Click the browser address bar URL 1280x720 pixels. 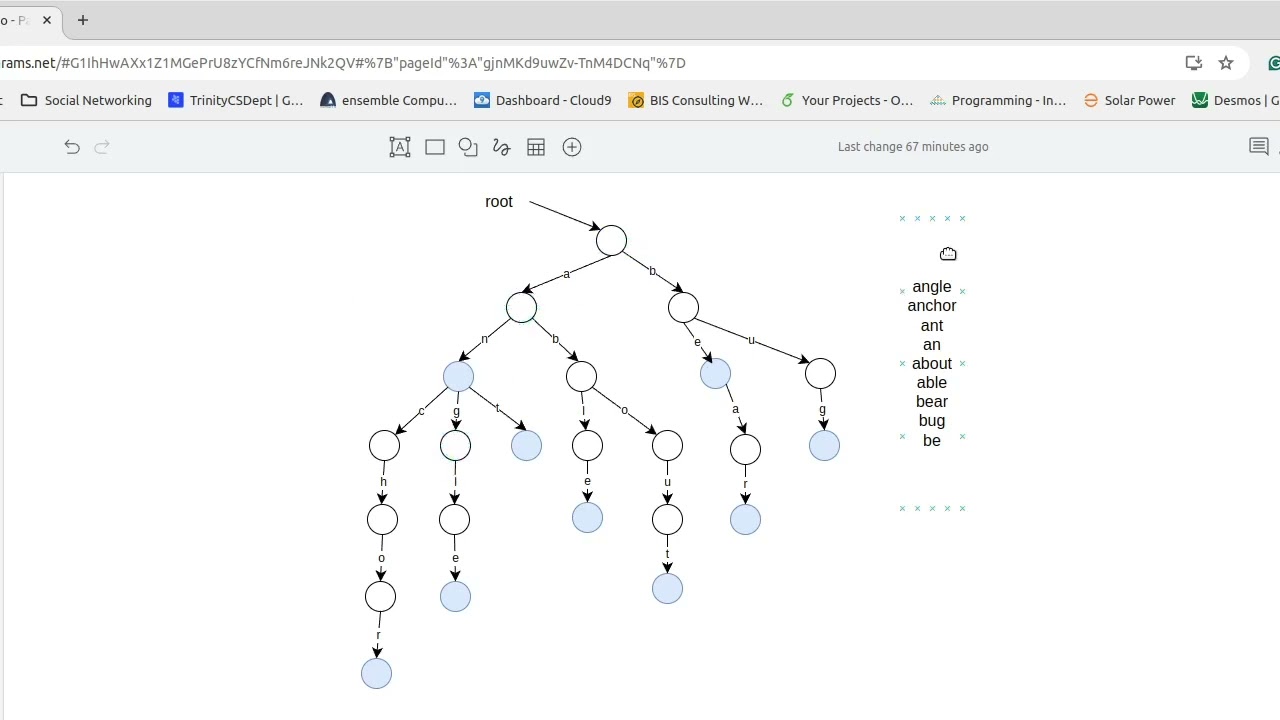[x=343, y=63]
